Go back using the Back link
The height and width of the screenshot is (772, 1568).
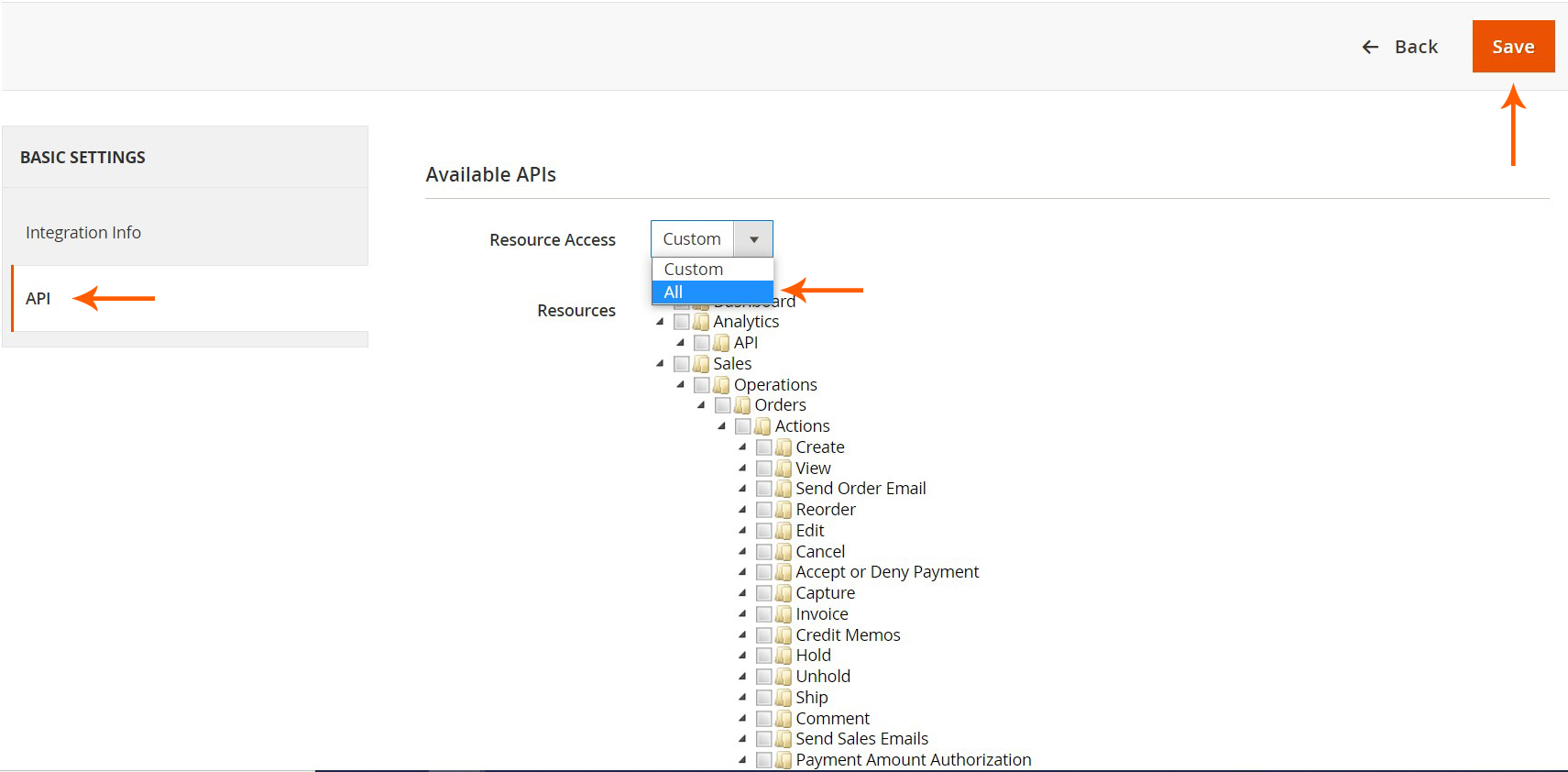click(x=1415, y=47)
